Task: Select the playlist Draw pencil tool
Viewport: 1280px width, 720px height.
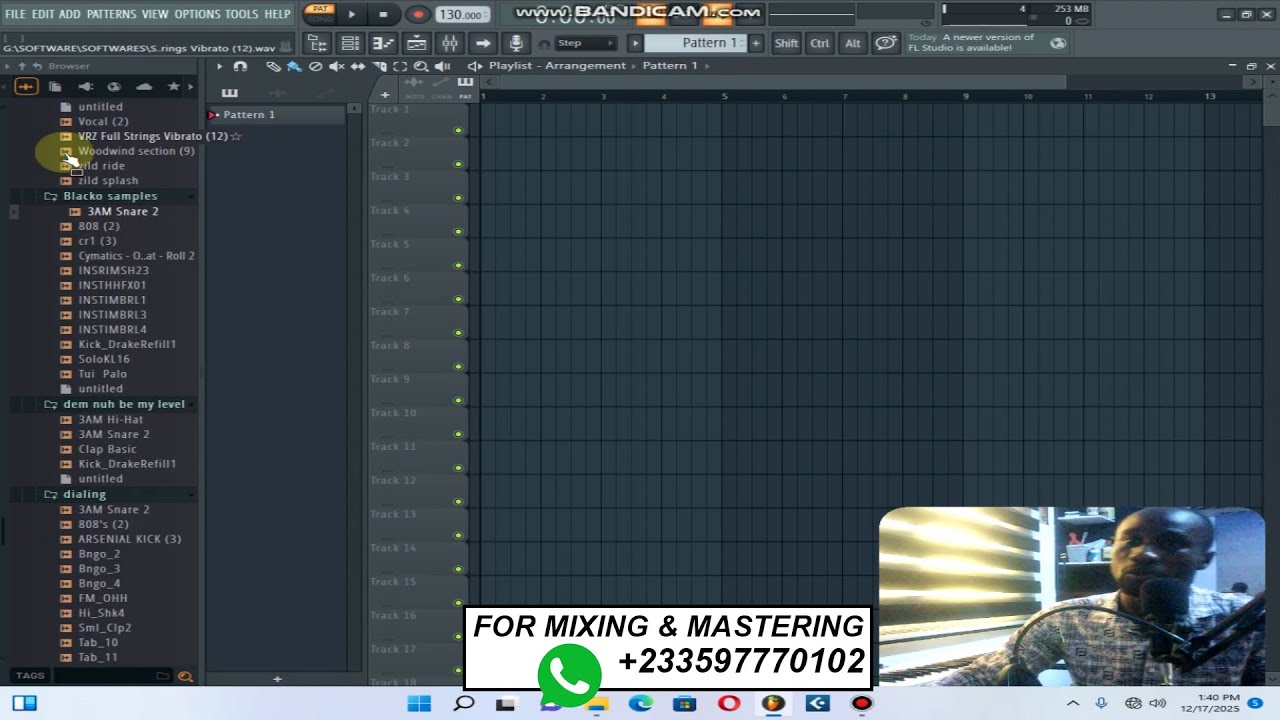Action: coord(273,66)
